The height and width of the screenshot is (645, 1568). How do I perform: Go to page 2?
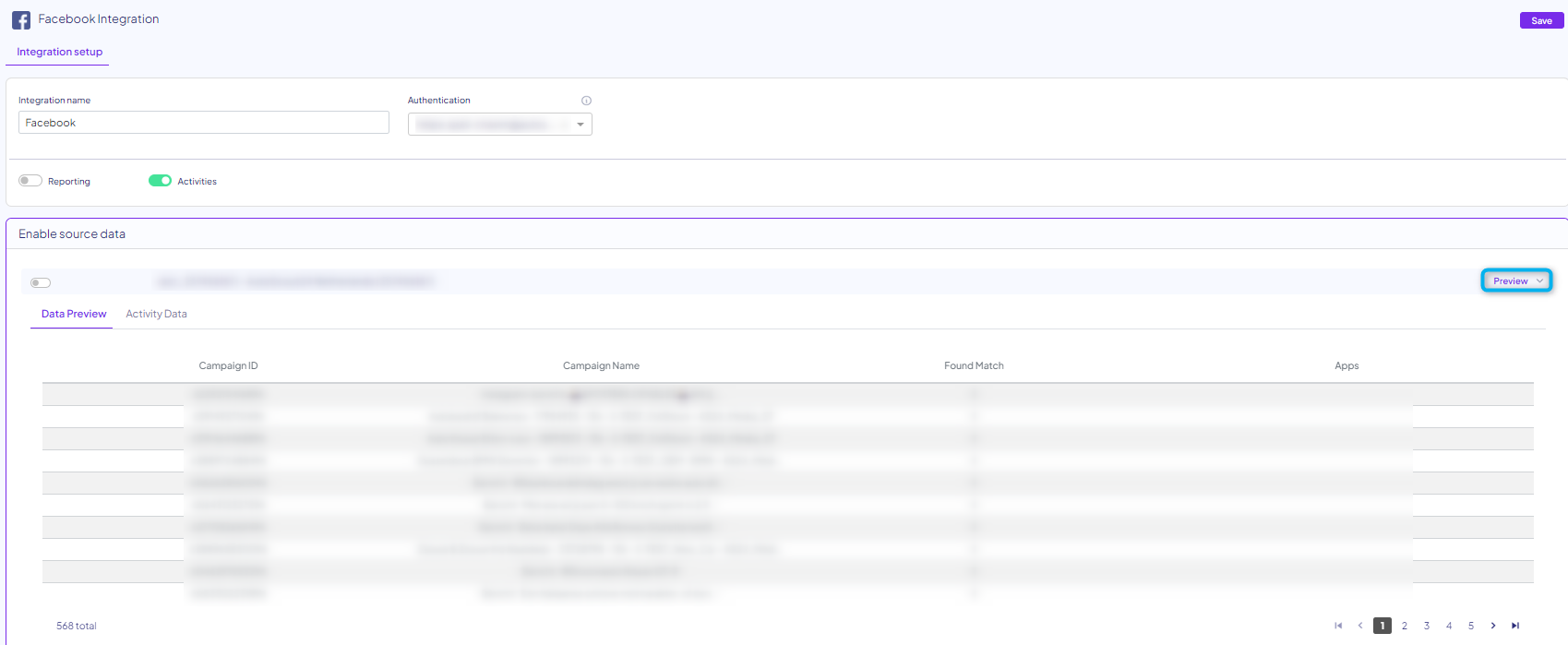click(1405, 626)
